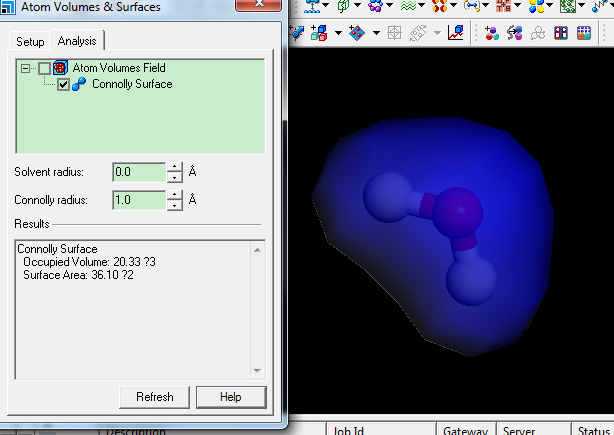Click the create isosurface cubes icon
Image resolution: width=614 pixels, height=435 pixels.
point(319,33)
